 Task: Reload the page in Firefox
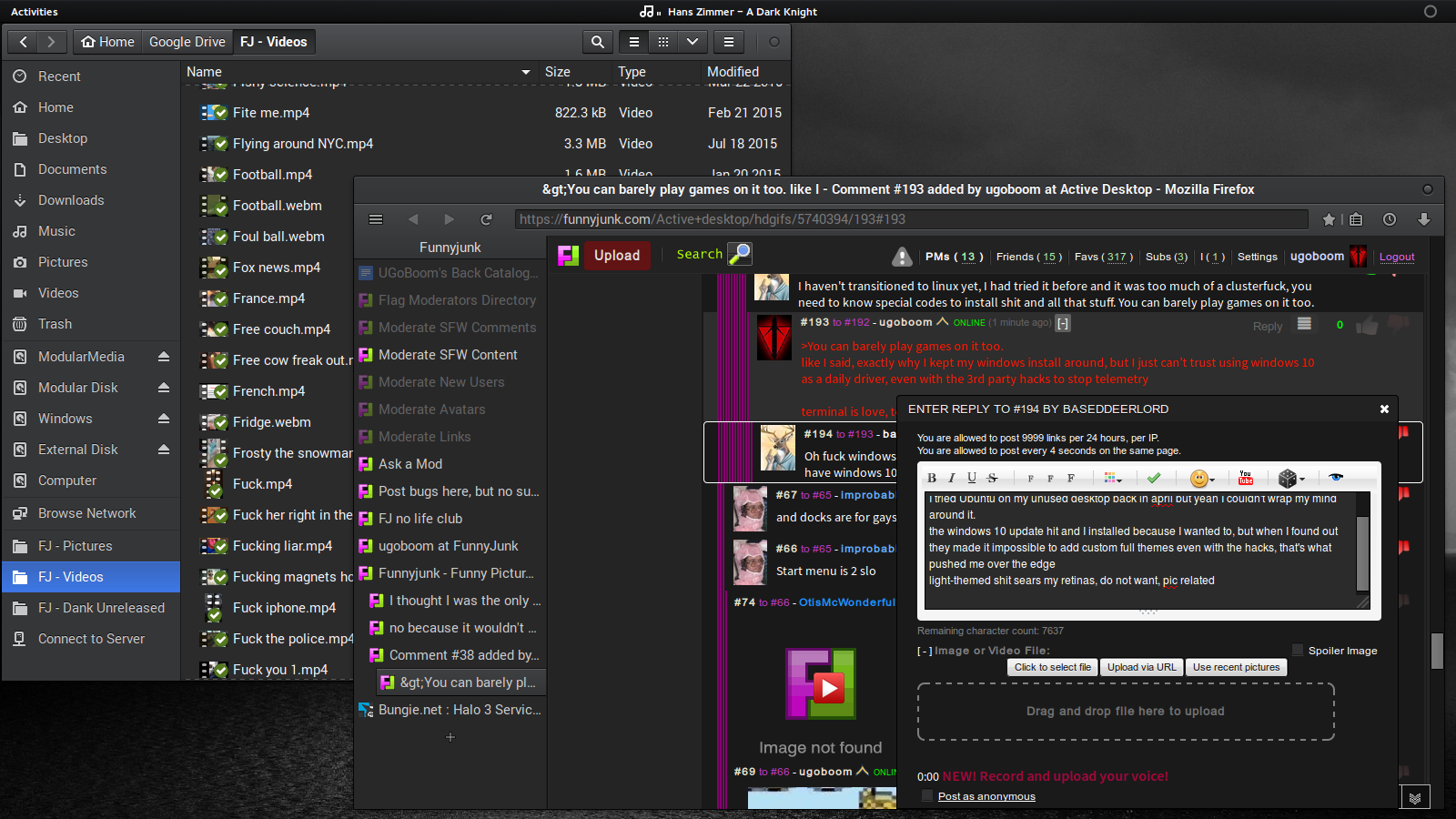[486, 219]
